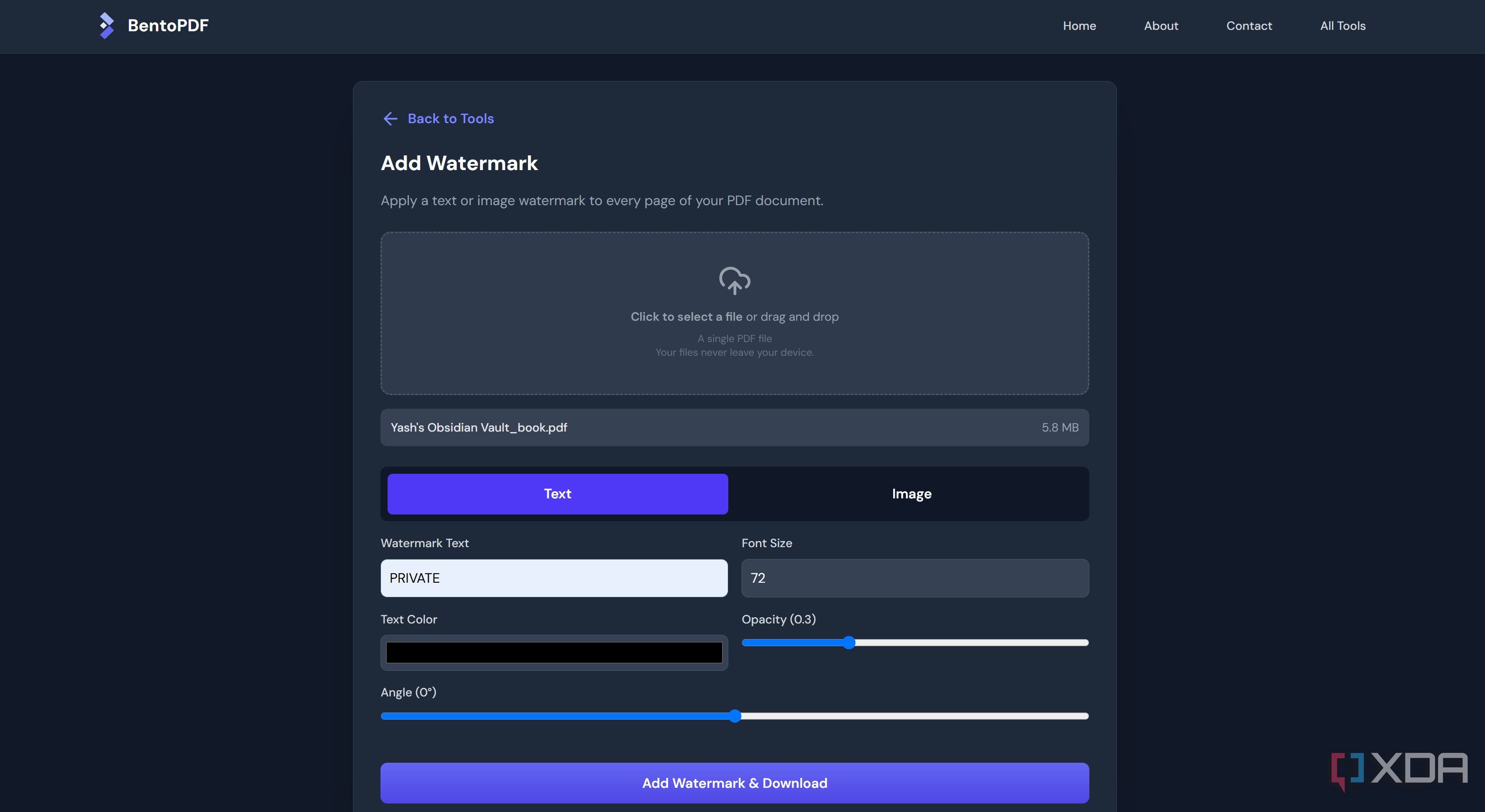
Task: Click the BentoPDF logo icon
Action: pos(107,26)
